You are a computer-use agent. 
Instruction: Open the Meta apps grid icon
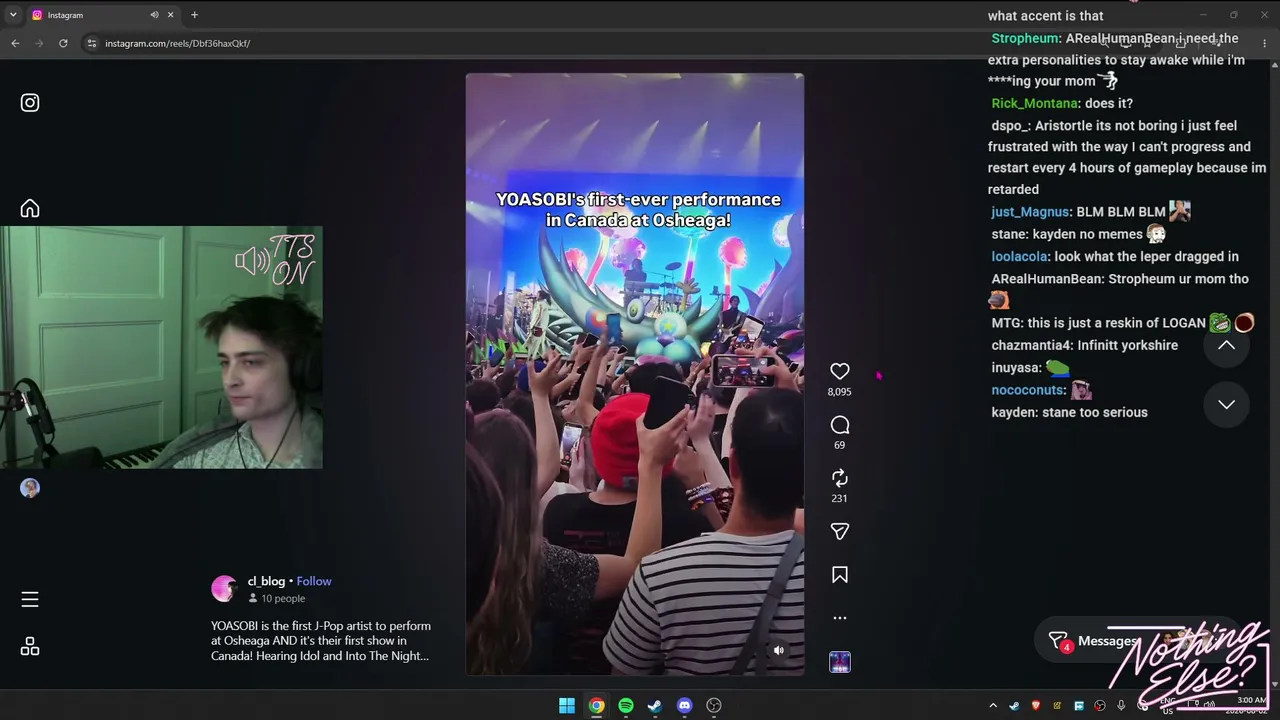point(30,647)
